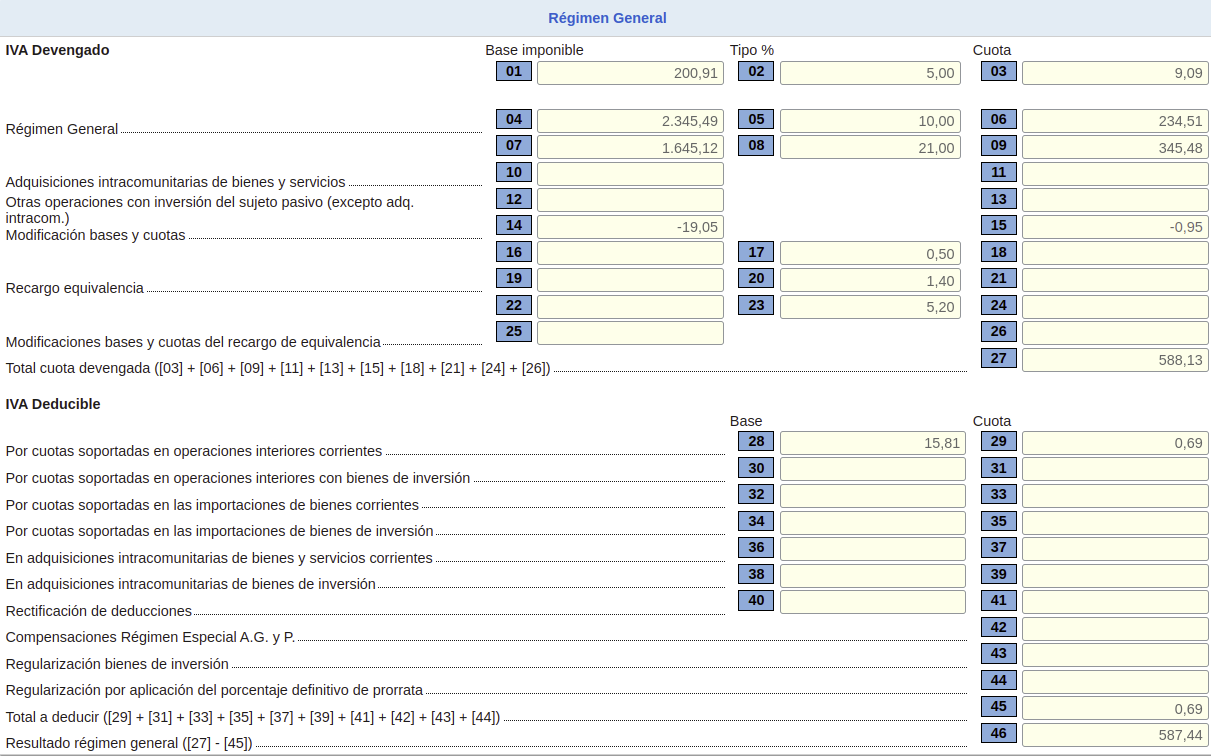Click rectificación de deducciones cuota field 41
This screenshot has height=756, width=1211.
click(1115, 602)
